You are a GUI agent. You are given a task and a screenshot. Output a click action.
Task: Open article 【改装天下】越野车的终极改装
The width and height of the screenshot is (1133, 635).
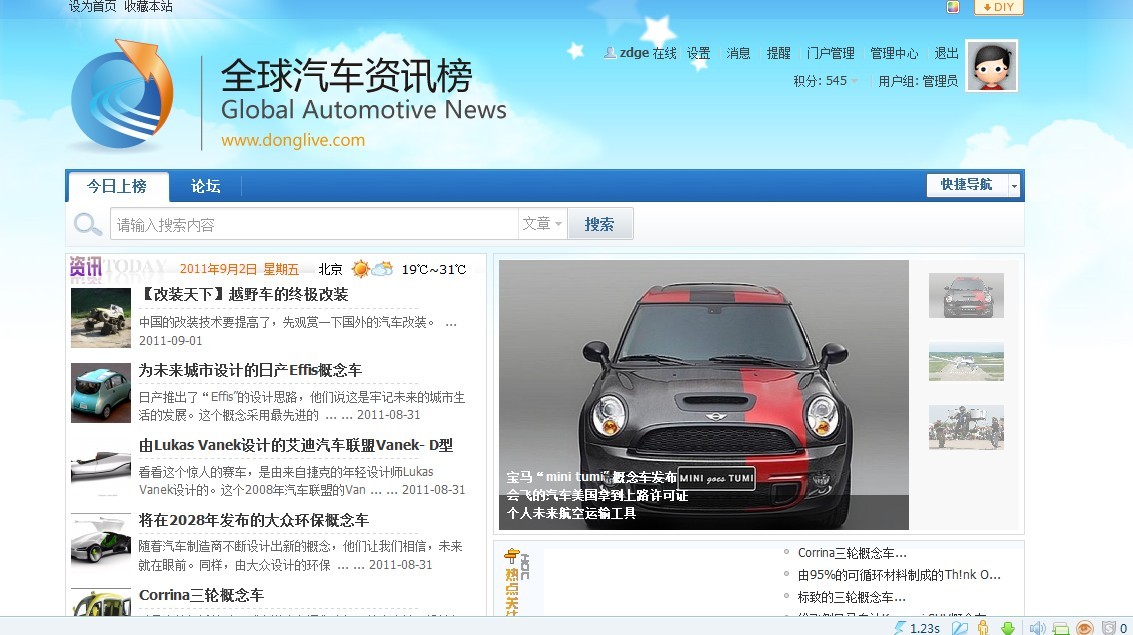244,294
